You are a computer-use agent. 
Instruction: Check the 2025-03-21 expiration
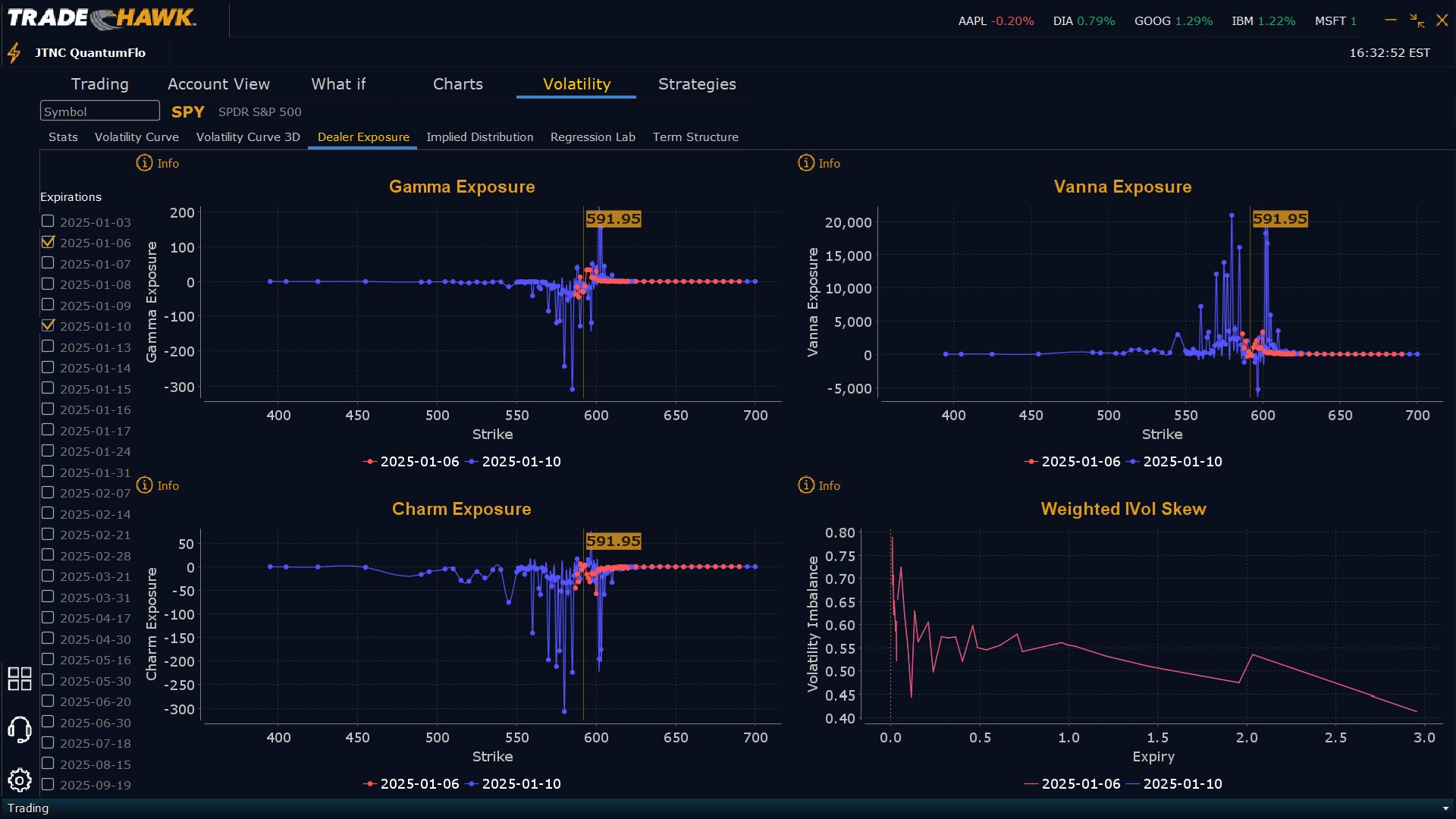click(48, 576)
